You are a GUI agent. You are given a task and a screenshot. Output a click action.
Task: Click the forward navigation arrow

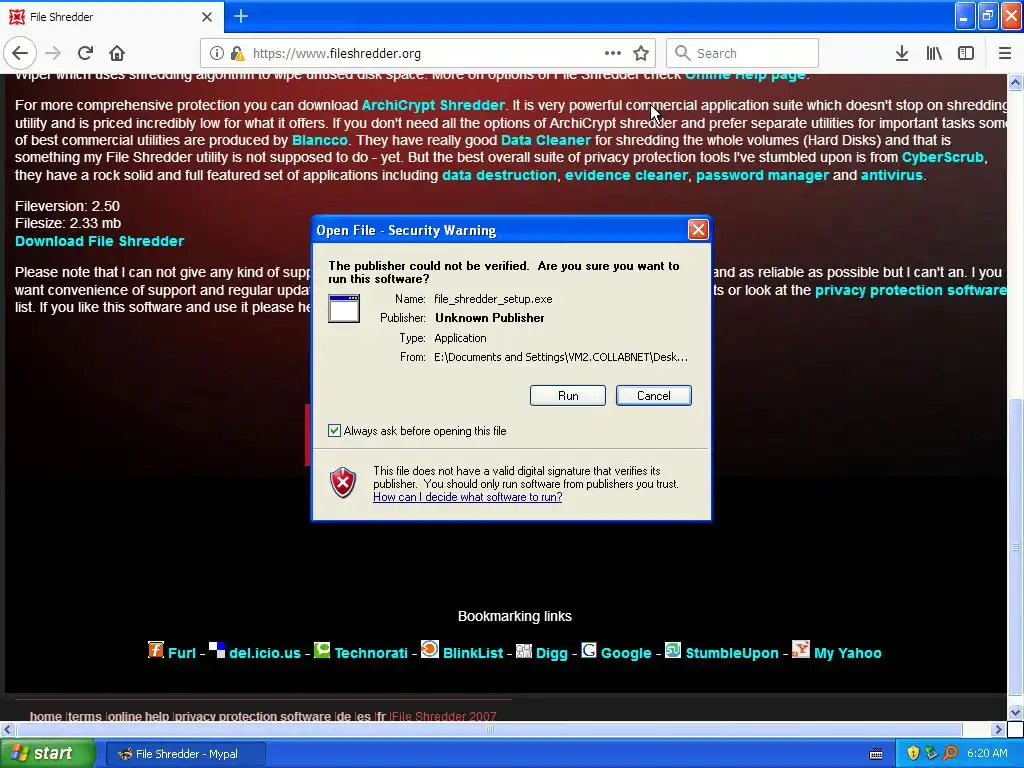click(x=53, y=53)
